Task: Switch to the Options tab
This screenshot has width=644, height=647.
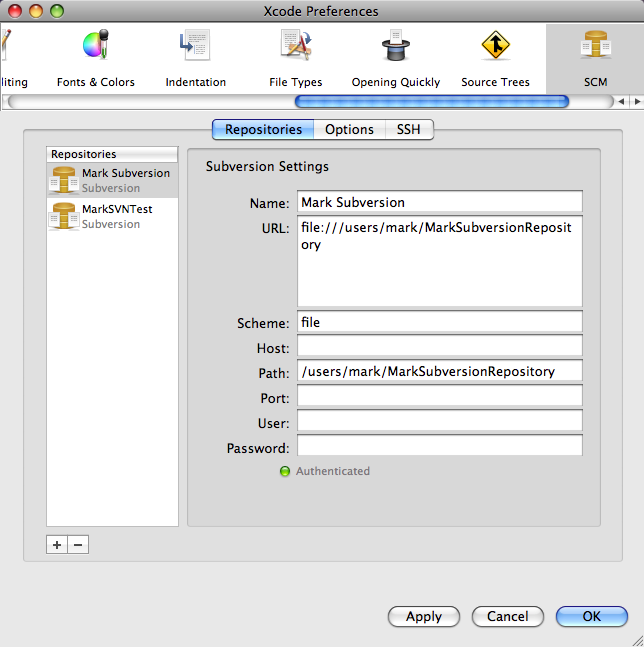Action: pos(349,130)
